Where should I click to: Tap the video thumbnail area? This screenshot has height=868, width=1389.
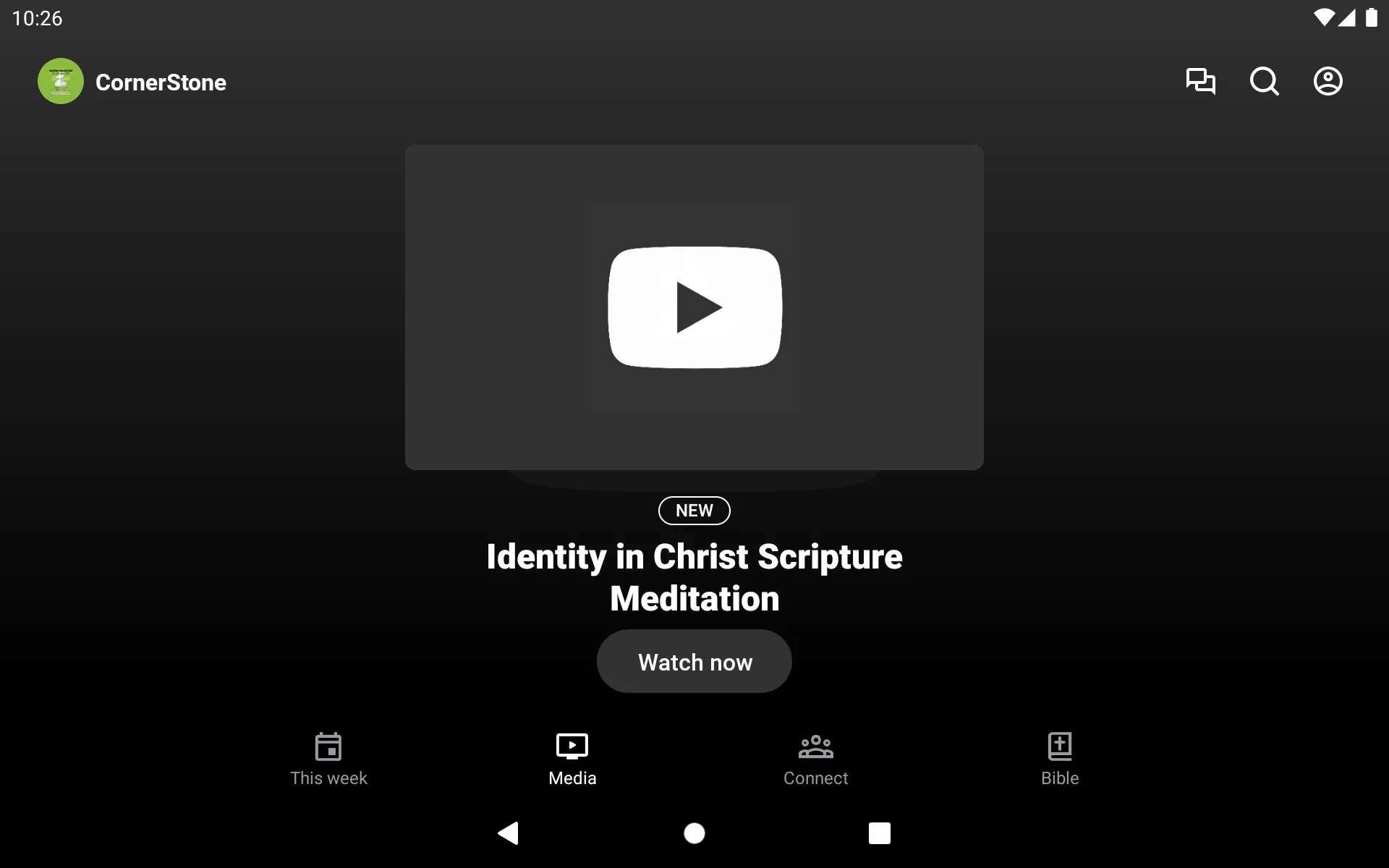(694, 307)
